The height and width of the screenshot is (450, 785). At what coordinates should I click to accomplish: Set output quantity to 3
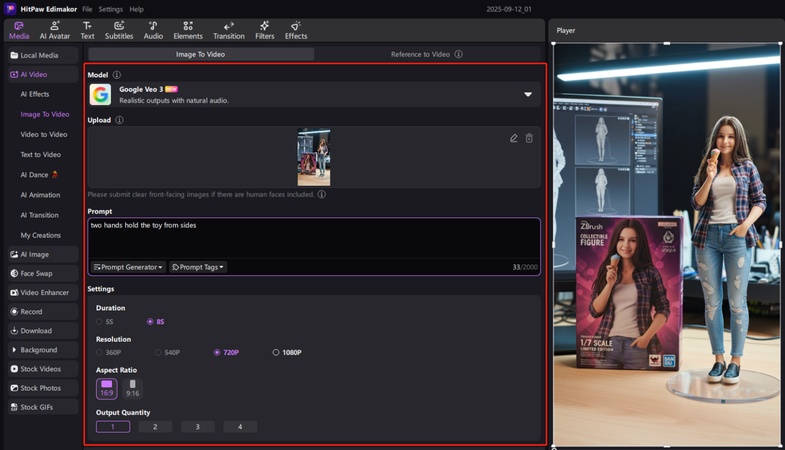pyautogui.click(x=198, y=426)
